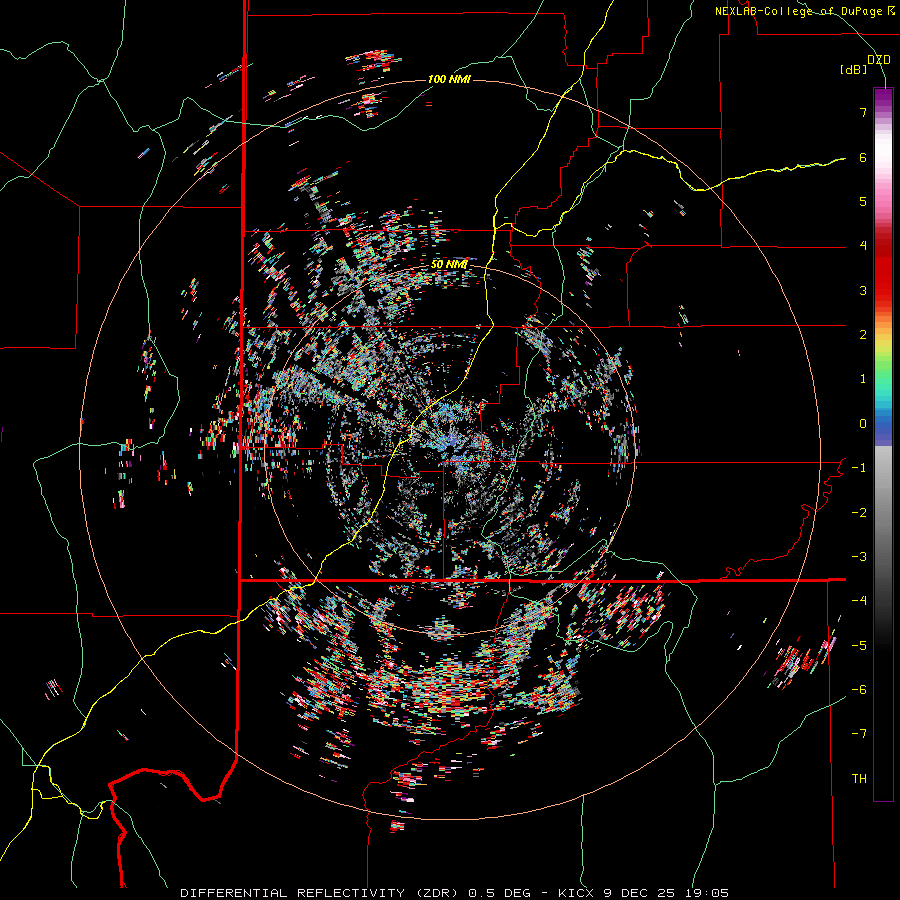
Task: Click the "-3" value on the color scale
Action: tap(859, 557)
